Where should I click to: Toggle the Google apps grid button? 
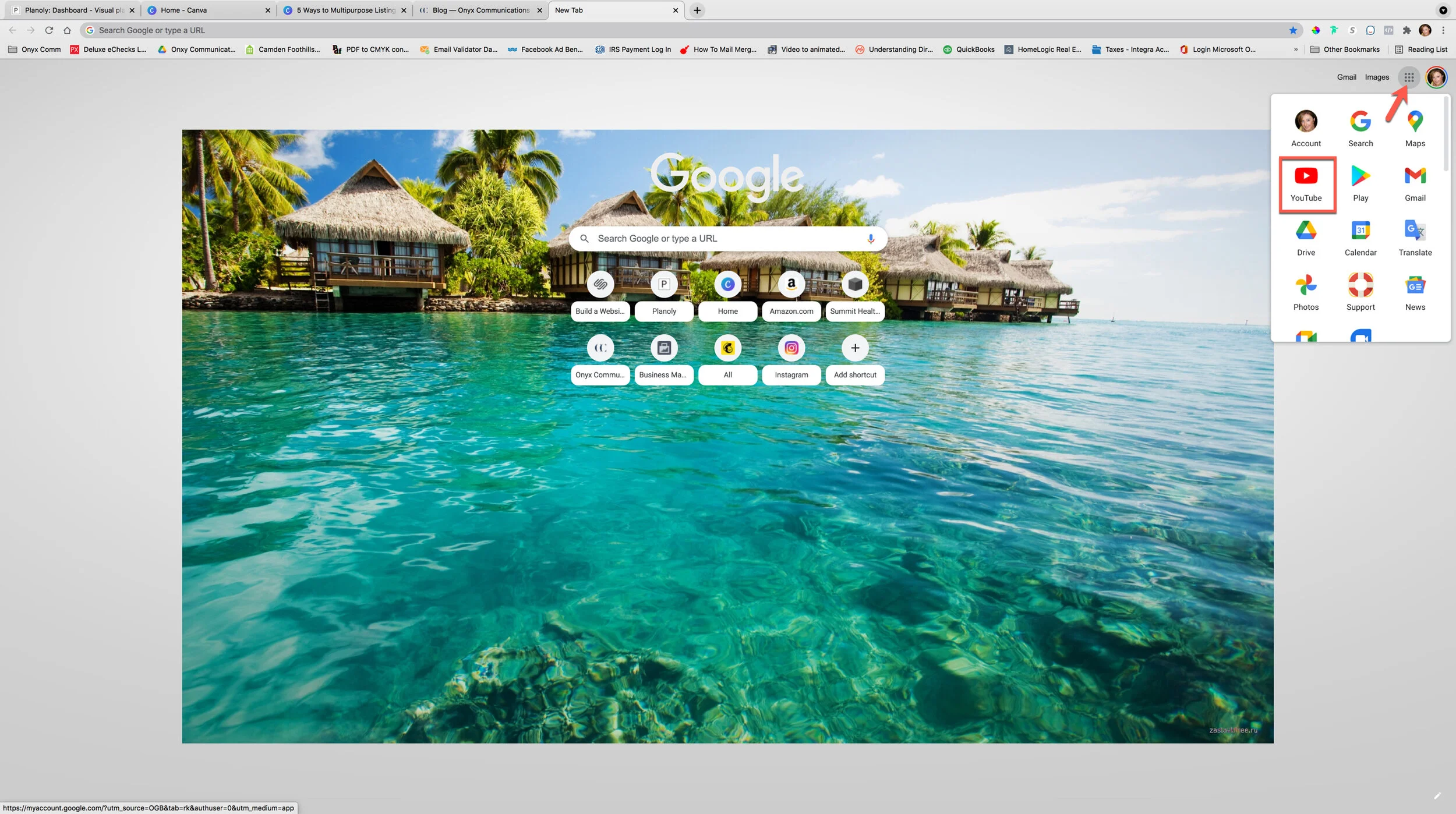click(1408, 77)
